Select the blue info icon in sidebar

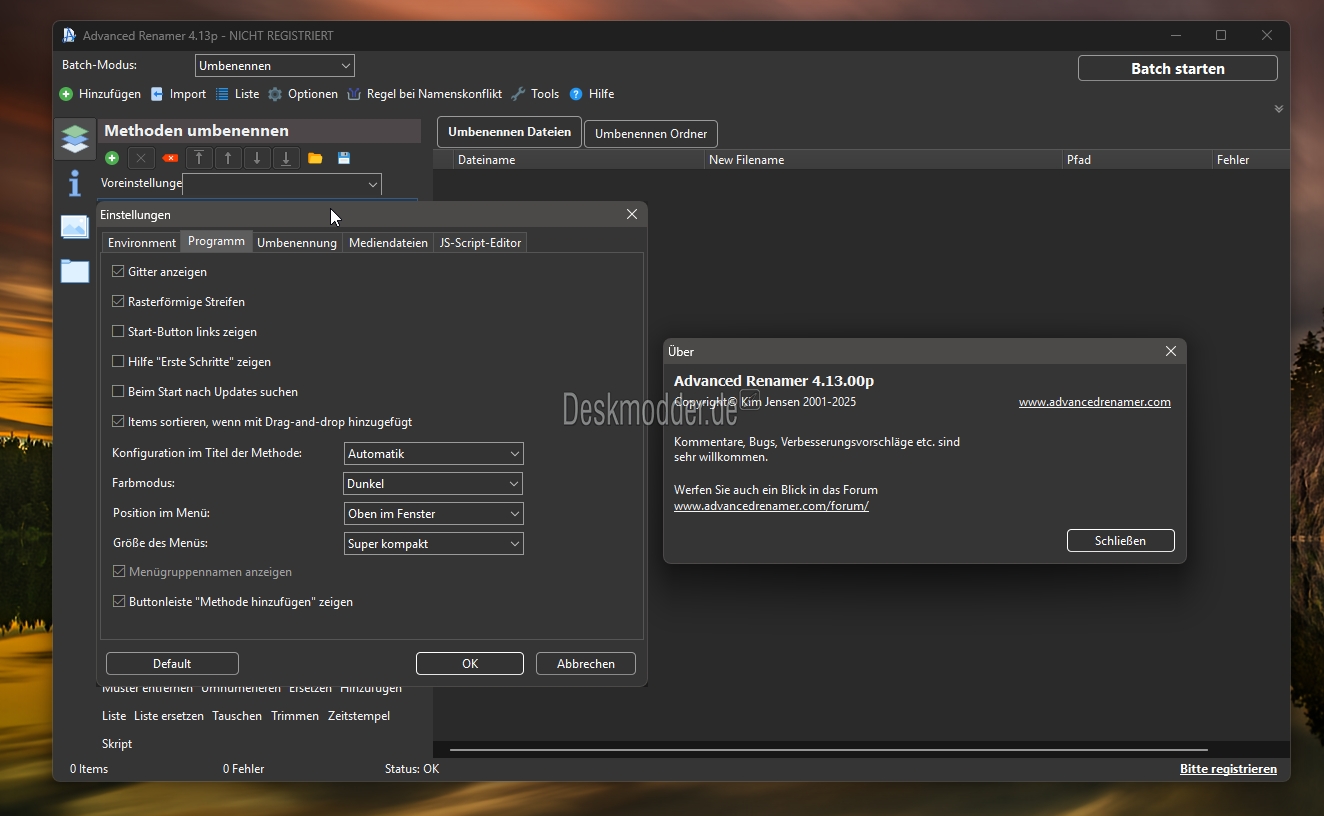pos(75,183)
